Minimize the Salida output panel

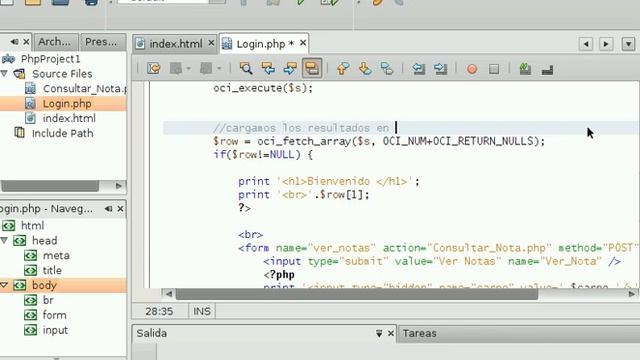pos(379,333)
